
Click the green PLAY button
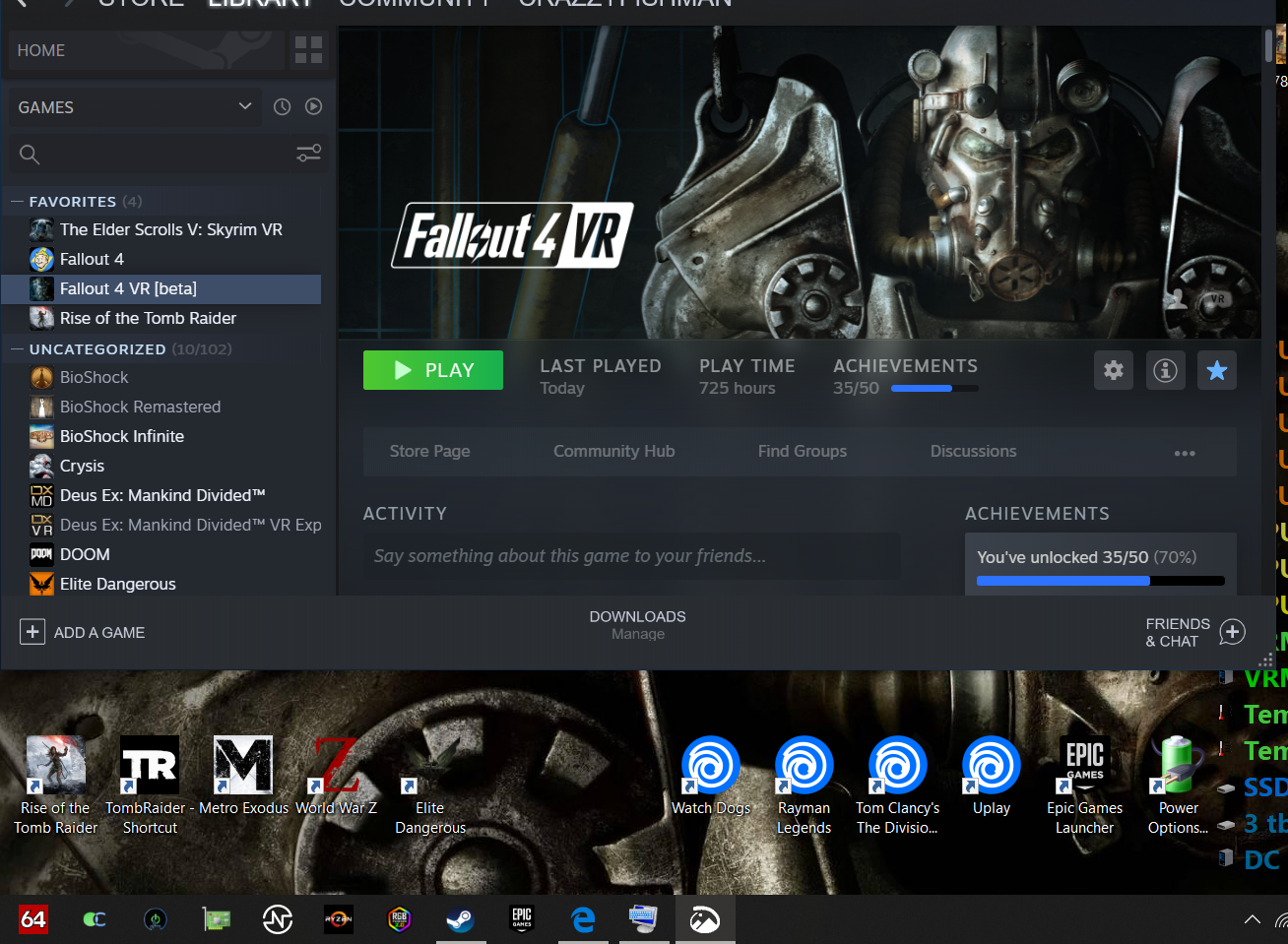click(x=433, y=370)
